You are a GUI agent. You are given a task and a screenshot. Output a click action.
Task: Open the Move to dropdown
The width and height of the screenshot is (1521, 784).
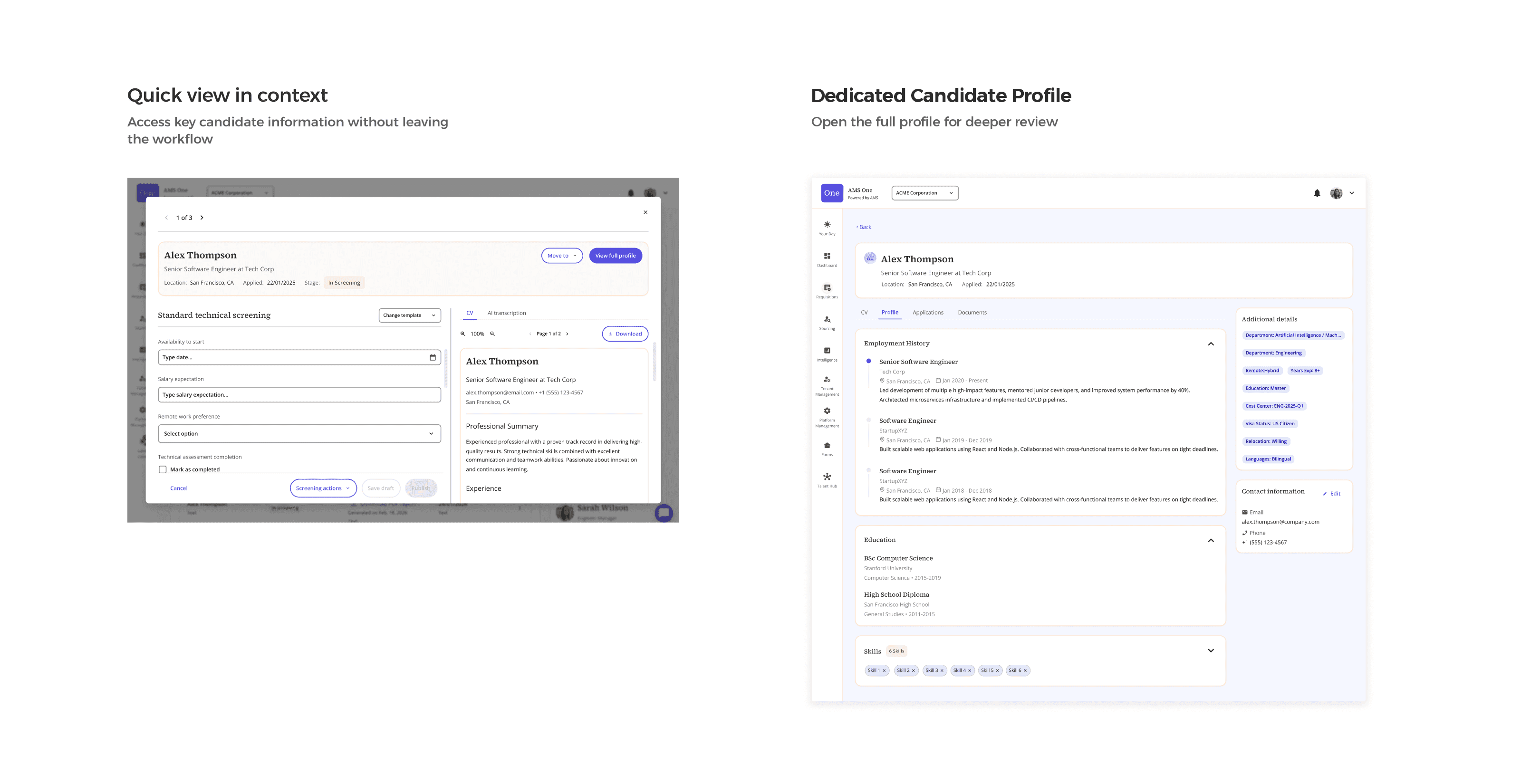tap(562, 256)
